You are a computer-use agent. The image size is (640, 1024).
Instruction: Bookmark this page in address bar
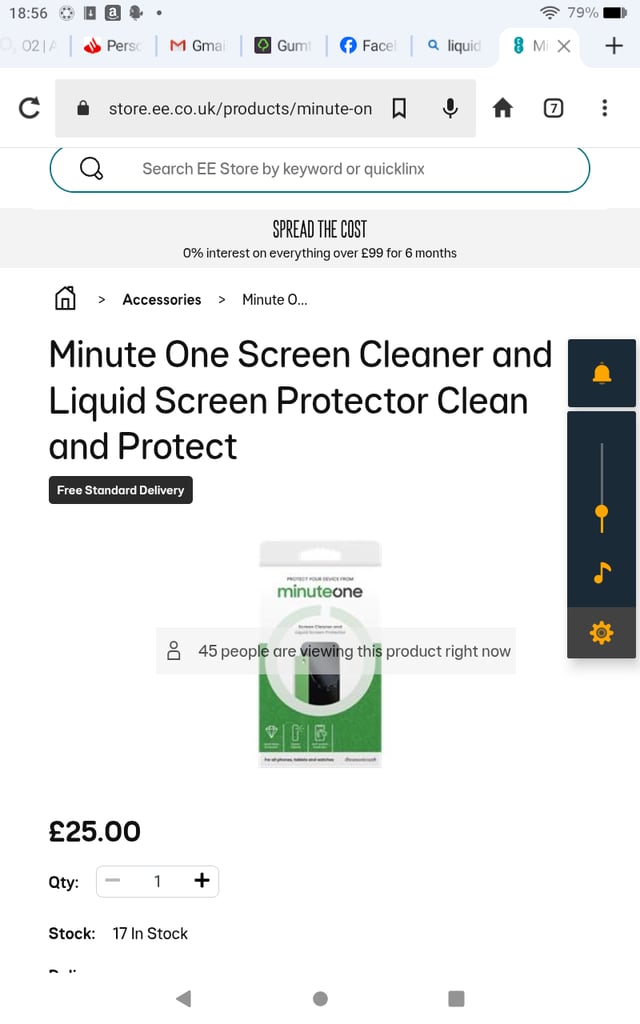(399, 108)
